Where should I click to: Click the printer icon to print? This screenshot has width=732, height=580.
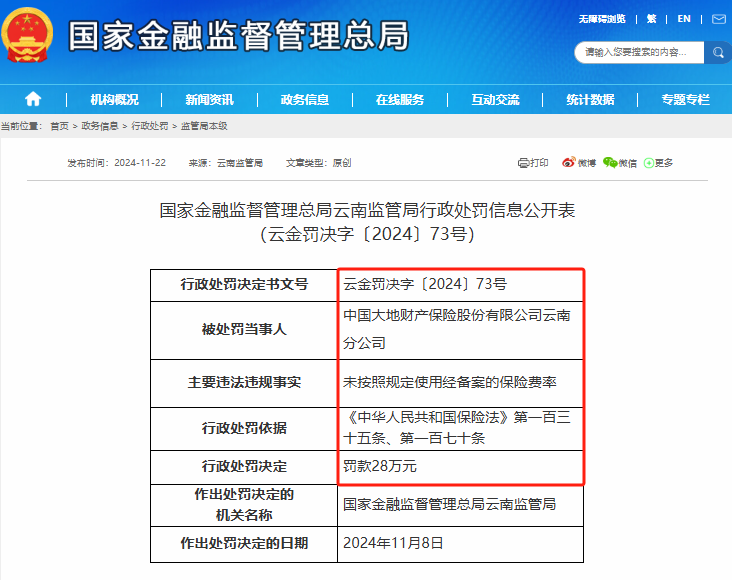[523, 163]
